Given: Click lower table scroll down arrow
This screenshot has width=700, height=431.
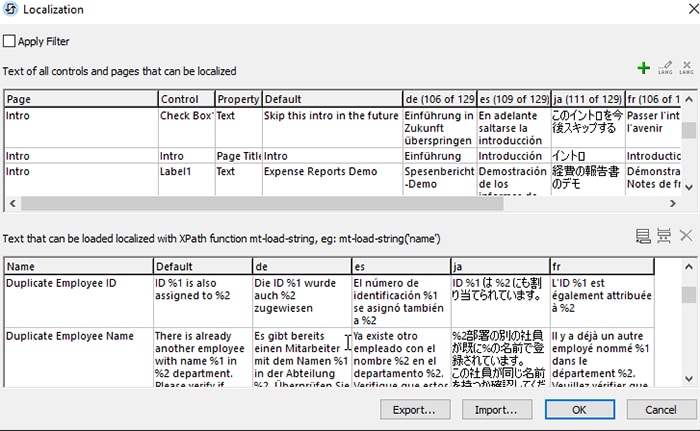Looking at the screenshot, I should point(689,379).
